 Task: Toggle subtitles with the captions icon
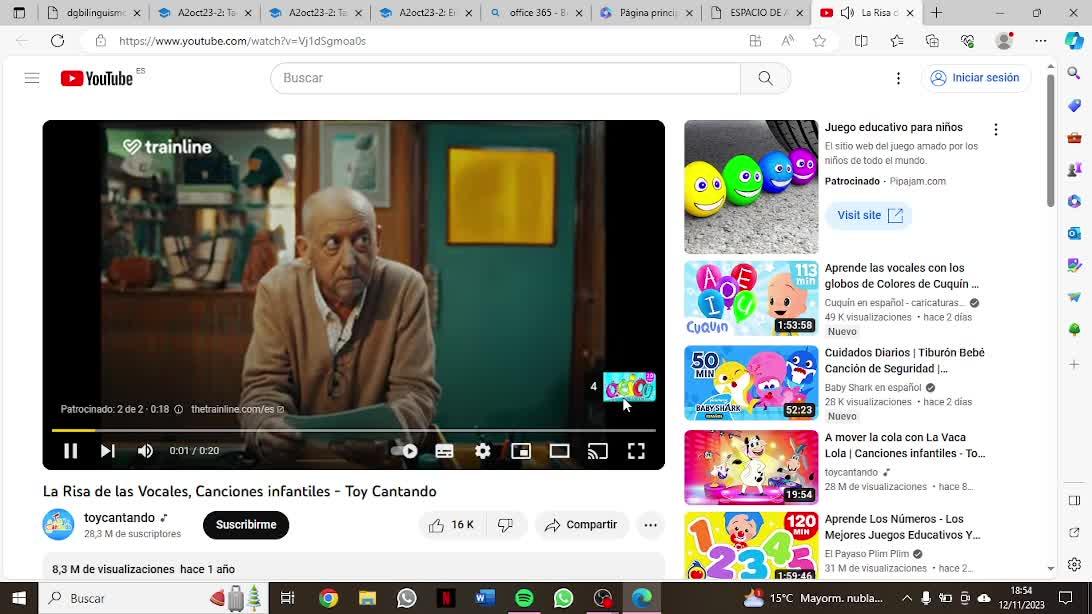tap(444, 451)
